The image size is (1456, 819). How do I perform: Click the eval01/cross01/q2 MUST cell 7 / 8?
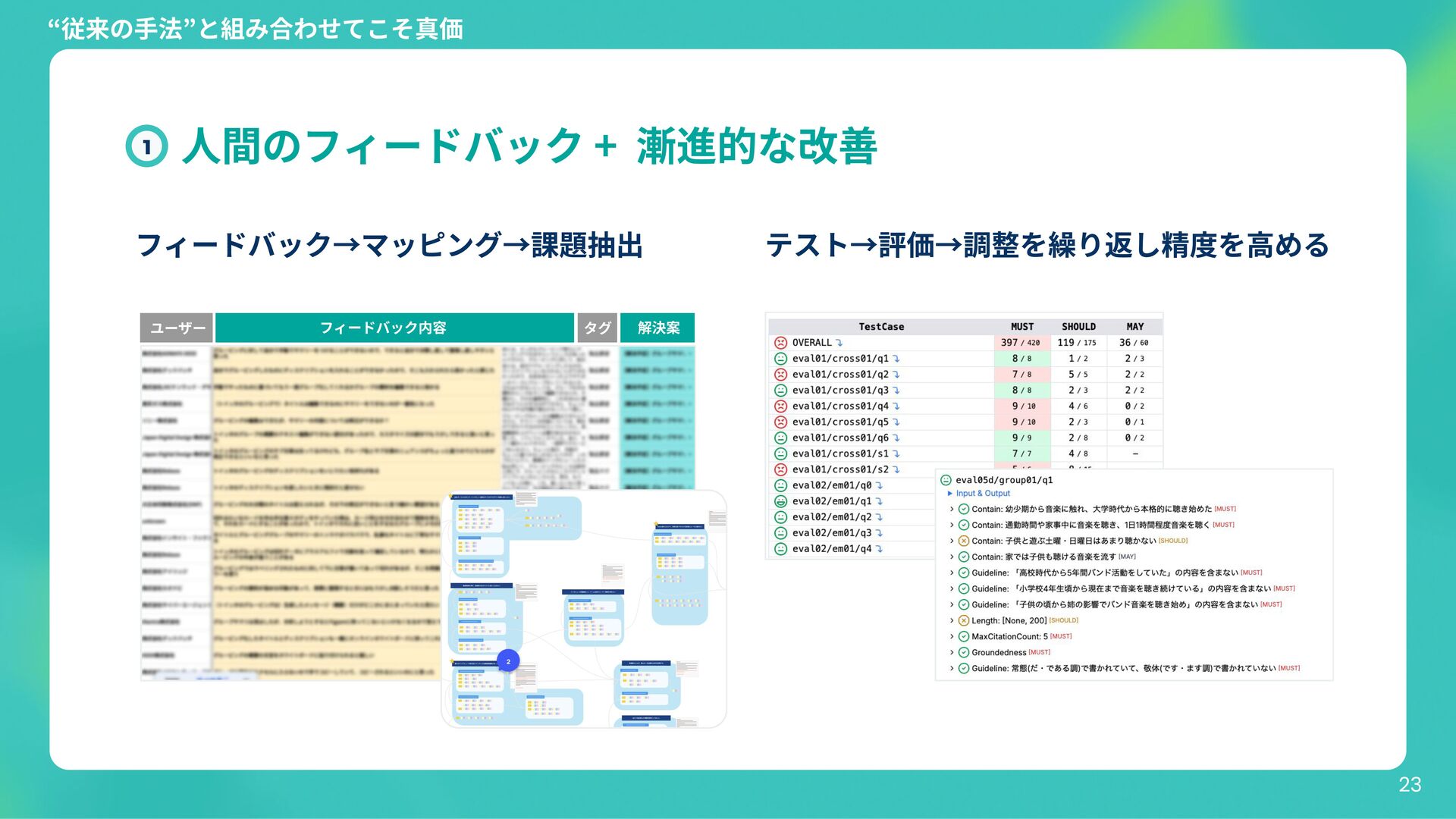tap(1021, 375)
